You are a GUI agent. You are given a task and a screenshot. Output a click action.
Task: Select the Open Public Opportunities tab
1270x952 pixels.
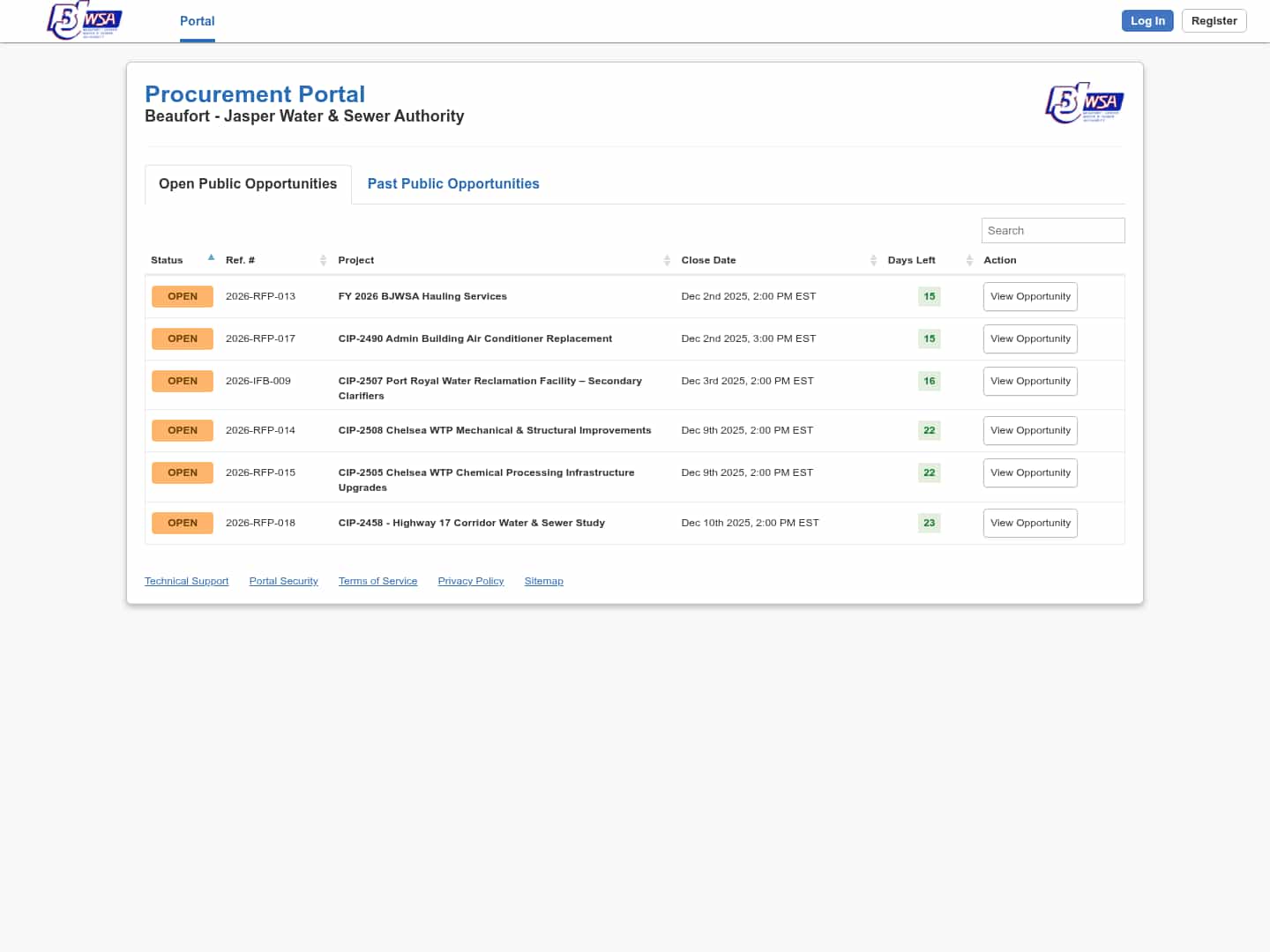(248, 183)
